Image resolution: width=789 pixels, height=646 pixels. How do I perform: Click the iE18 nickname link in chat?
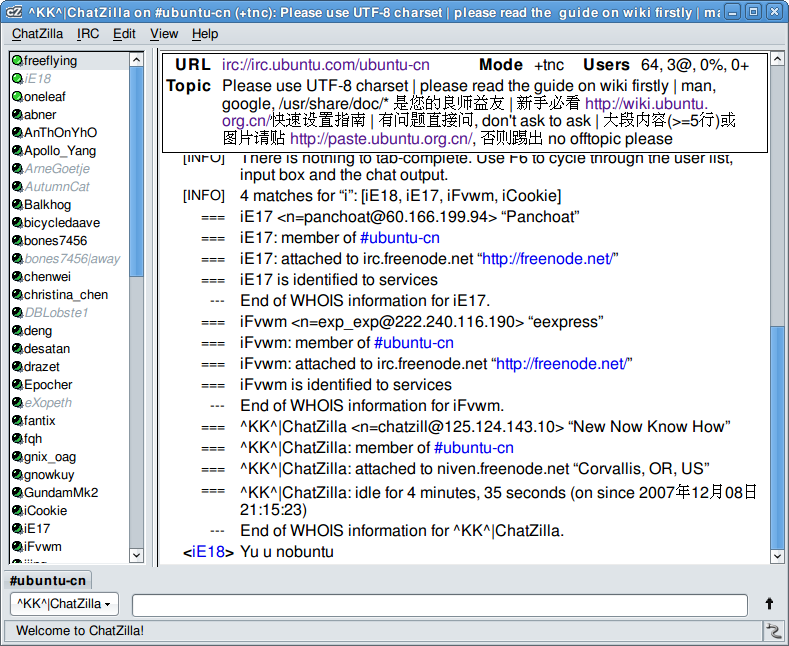(x=208, y=552)
